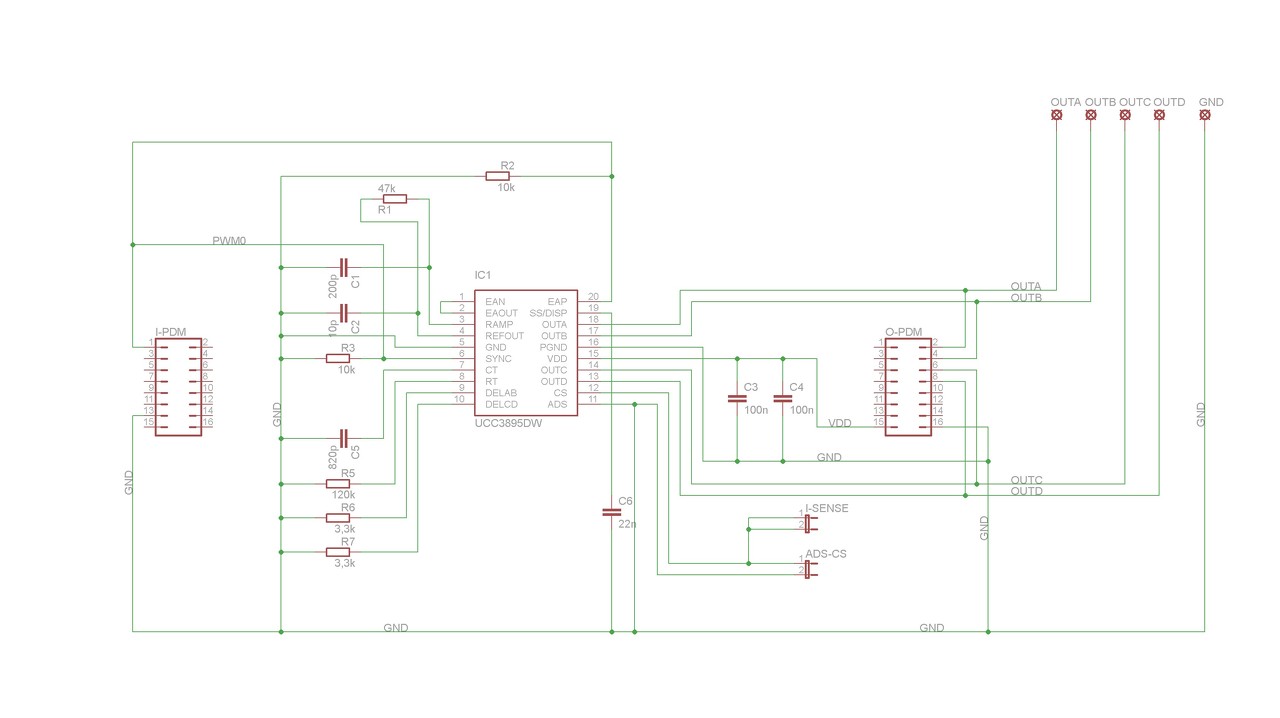Click the OUTD test pad symbol
The width and height of the screenshot is (1280, 718).
tap(1159, 115)
